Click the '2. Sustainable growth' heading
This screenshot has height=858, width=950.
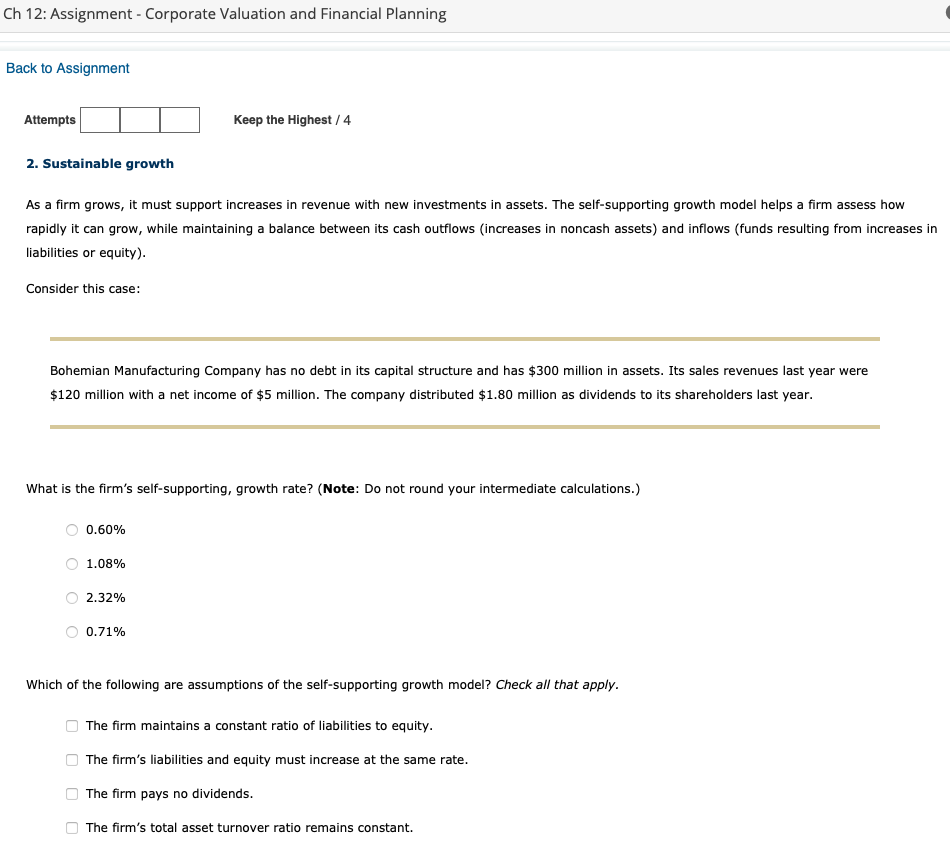[x=100, y=163]
